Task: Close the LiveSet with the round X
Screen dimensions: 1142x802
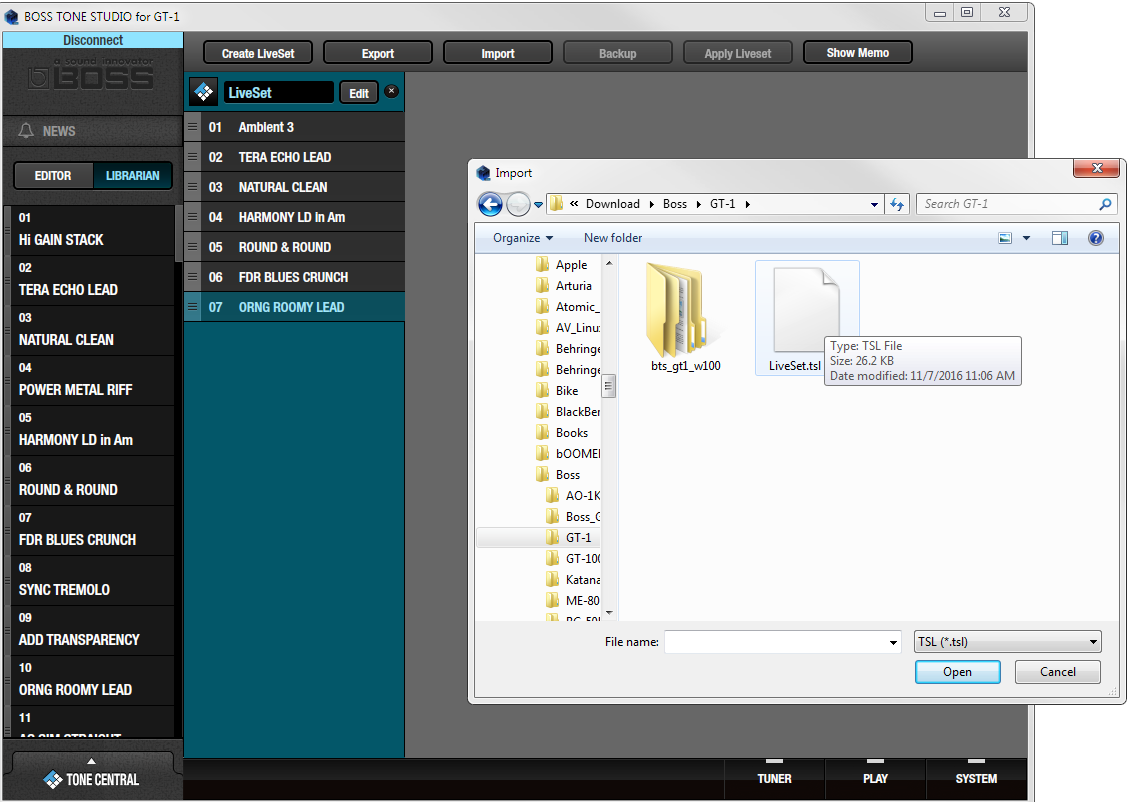Action: click(391, 91)
